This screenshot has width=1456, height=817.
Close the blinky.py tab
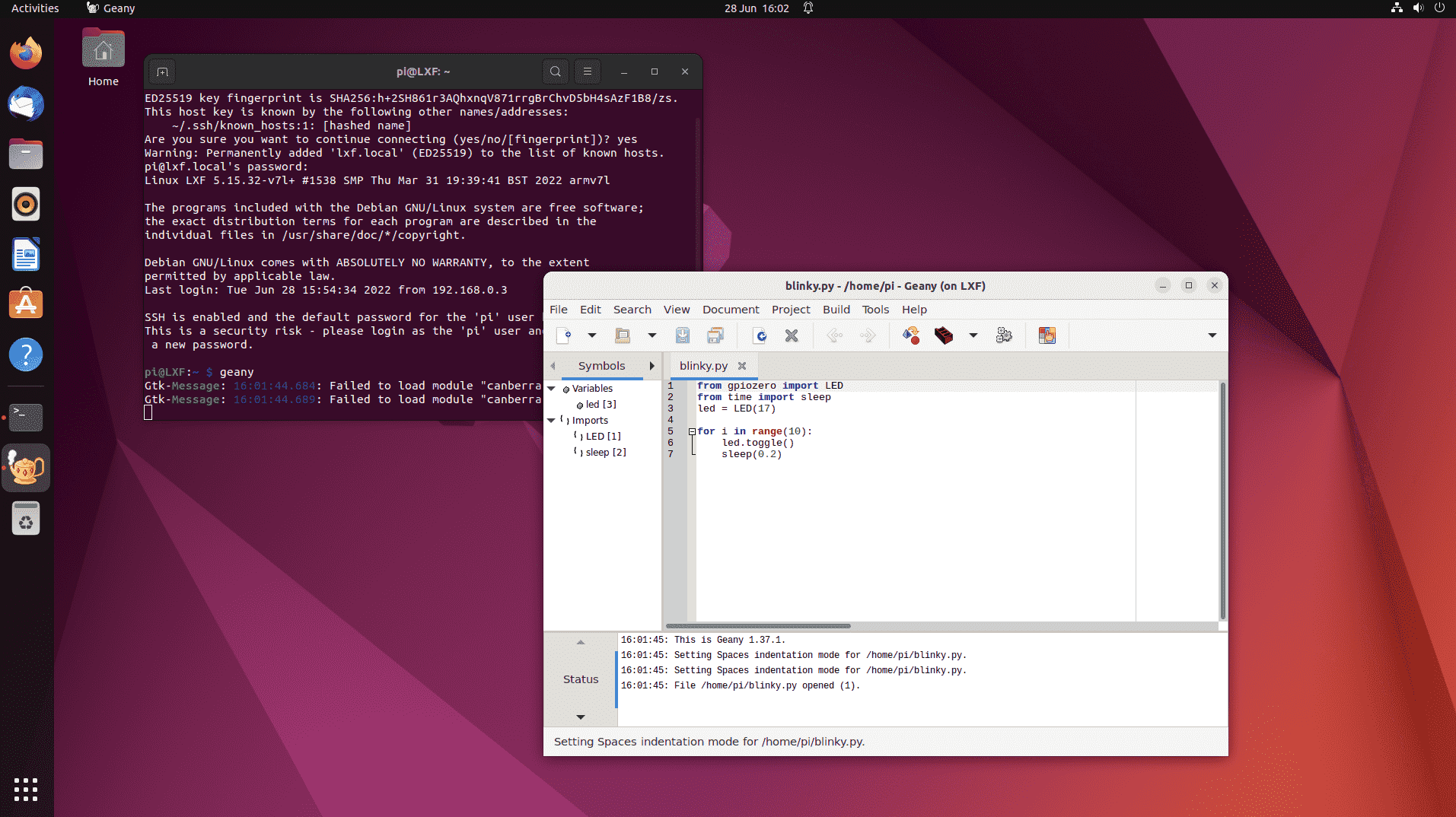point(742,366)
